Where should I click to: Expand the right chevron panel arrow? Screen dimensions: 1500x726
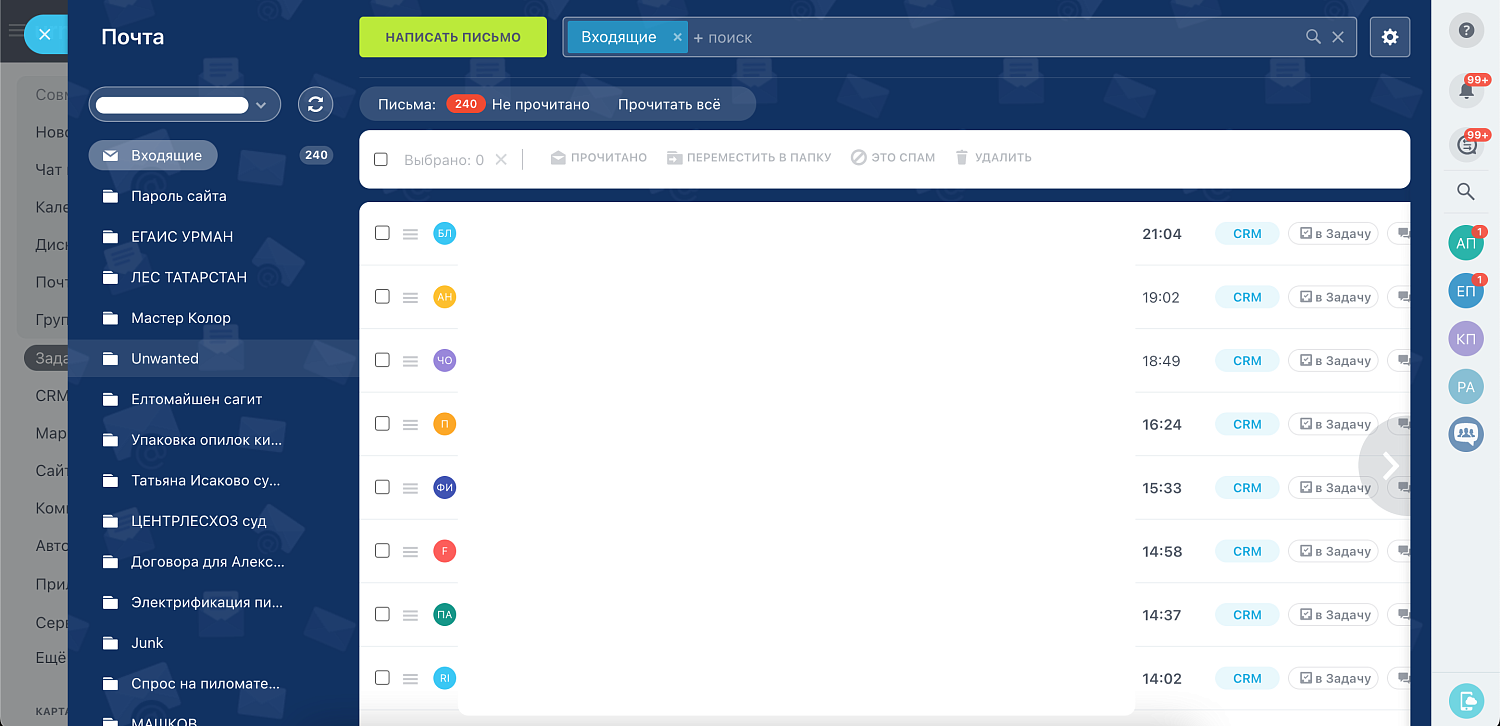point(1389,464)
